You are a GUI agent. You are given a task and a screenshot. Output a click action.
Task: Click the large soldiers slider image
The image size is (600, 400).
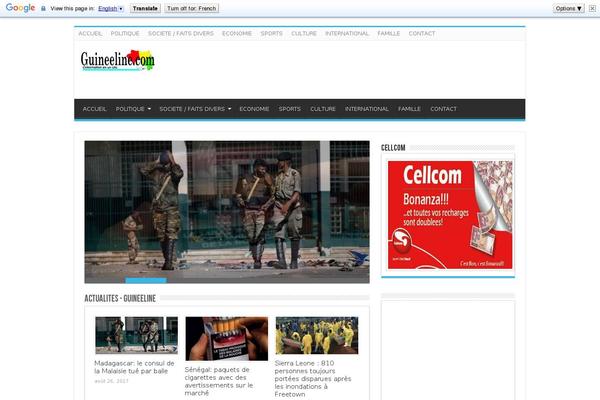click(x=227, y=212)
